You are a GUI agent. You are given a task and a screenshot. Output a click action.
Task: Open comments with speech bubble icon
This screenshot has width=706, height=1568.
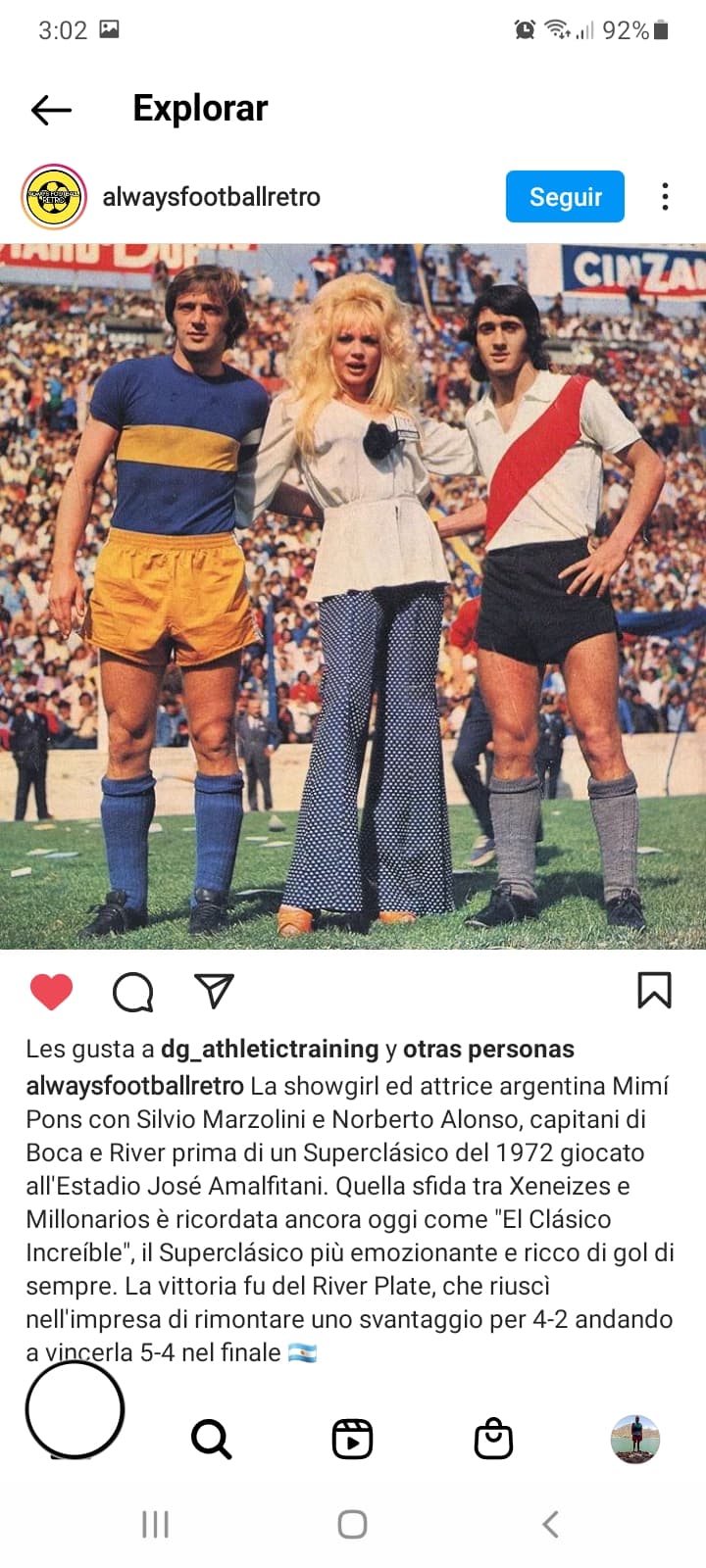[x=133, y=992]
